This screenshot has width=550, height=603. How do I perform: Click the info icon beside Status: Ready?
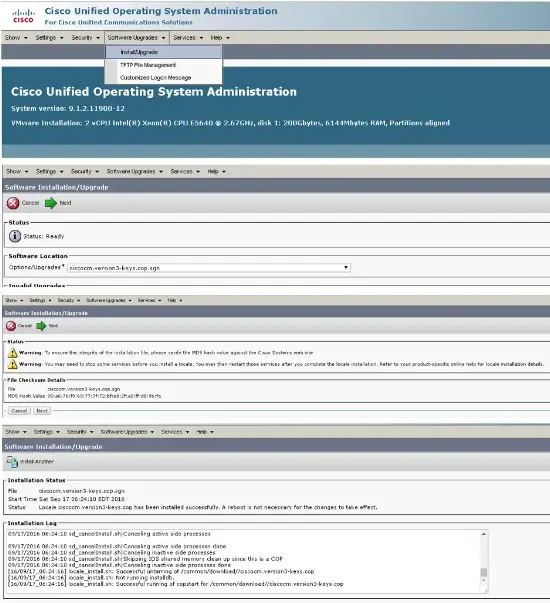click(x=15, y=236)
